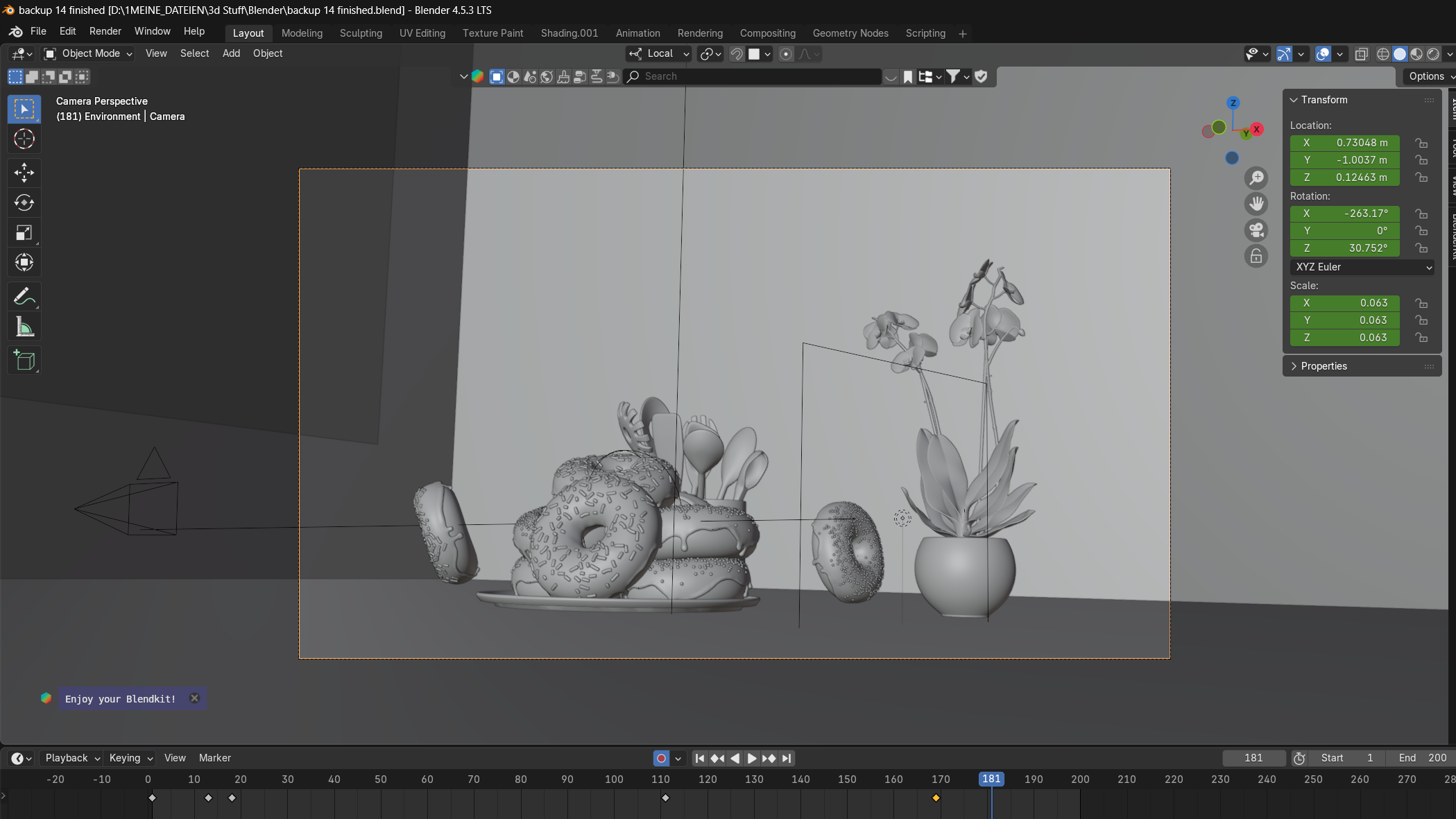The image size is (1456, 819).
Task: Click the red X axis gizmo circle
Action: [1256, 129]
